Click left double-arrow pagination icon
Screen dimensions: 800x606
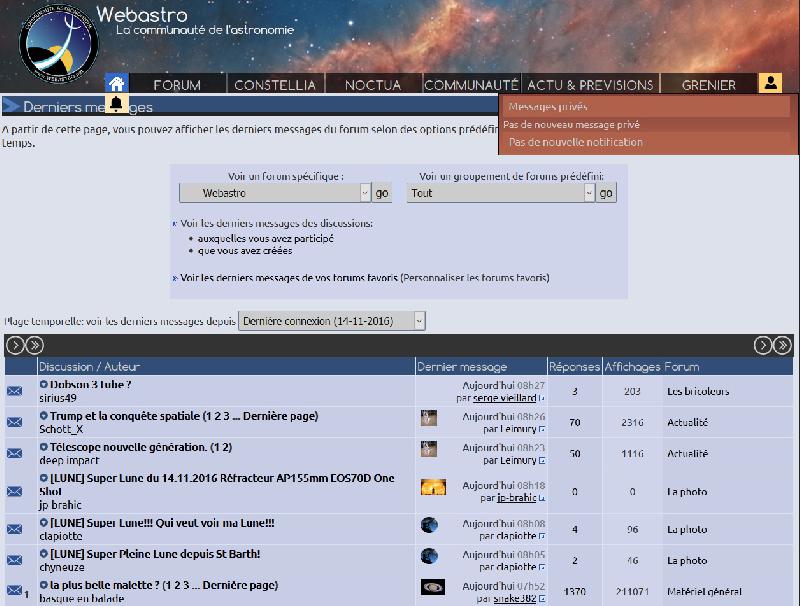click(35, 345)
